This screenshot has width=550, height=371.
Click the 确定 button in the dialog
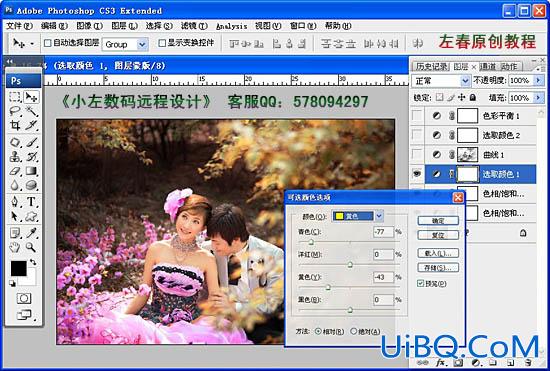[x=438, y=221]
